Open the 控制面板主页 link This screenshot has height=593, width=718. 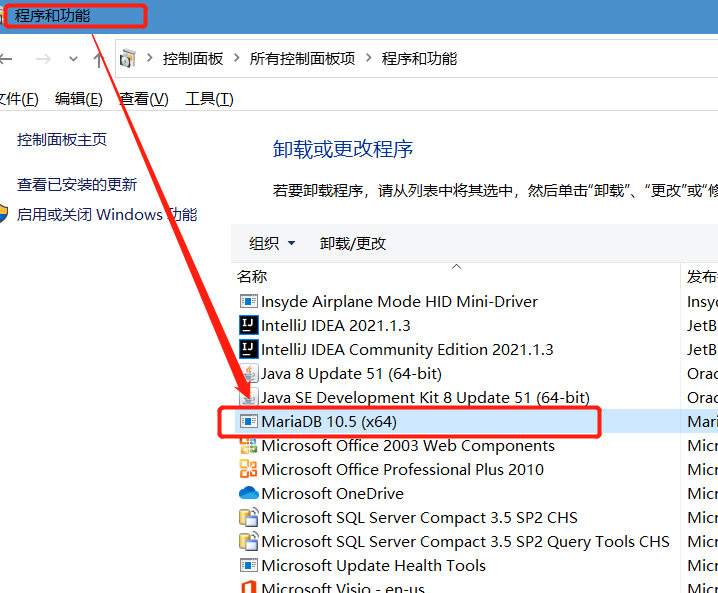[62, 139]
